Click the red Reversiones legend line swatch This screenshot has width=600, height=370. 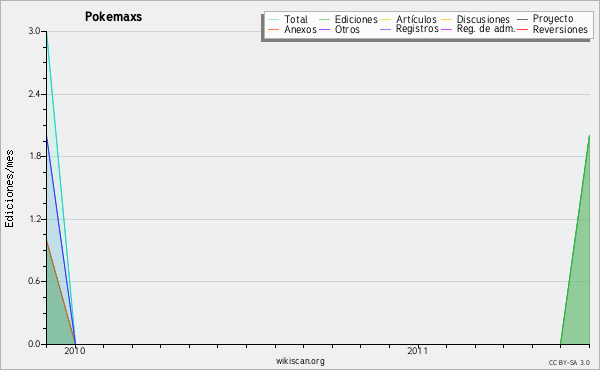[x=522, y=29]
